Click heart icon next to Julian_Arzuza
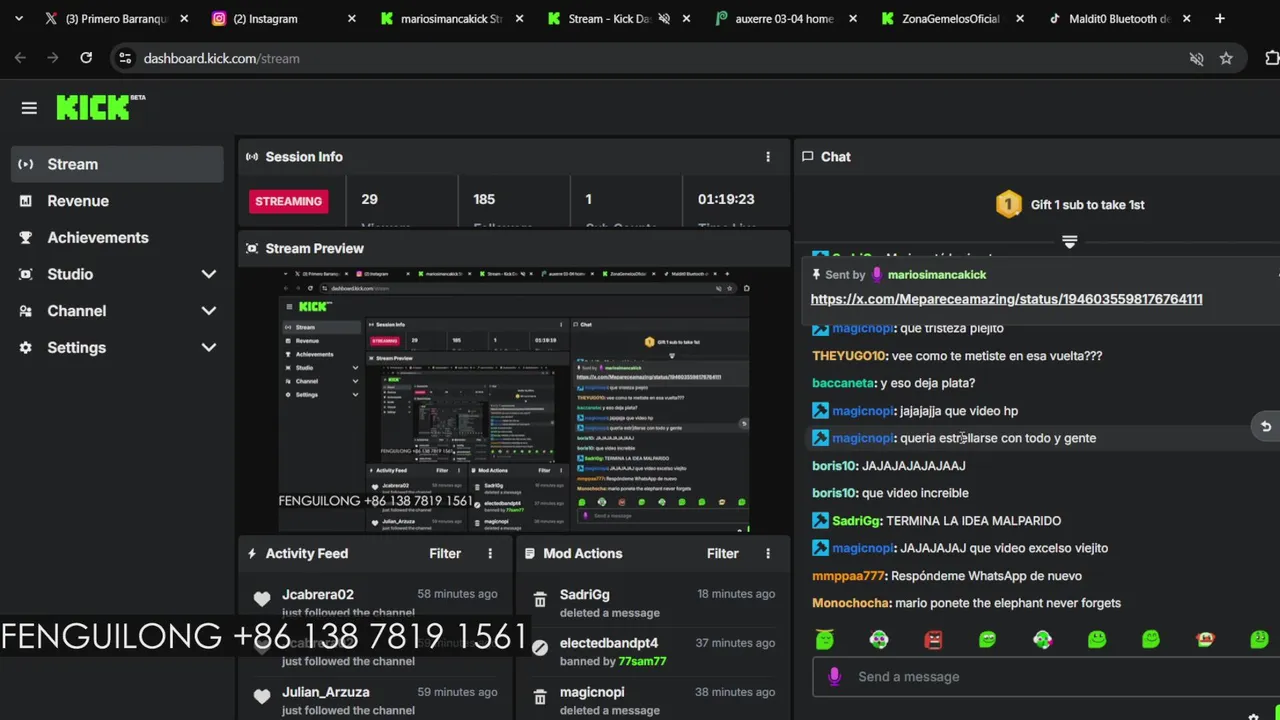This screenshot has height=720, width=1280. pos(262,697)
